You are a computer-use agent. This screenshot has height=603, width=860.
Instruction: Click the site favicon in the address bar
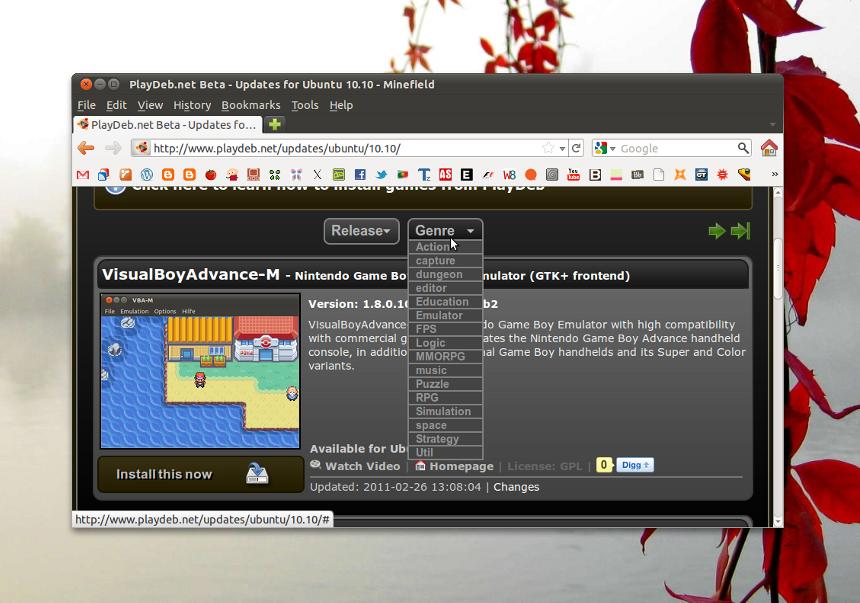click(x=142, y=148)
